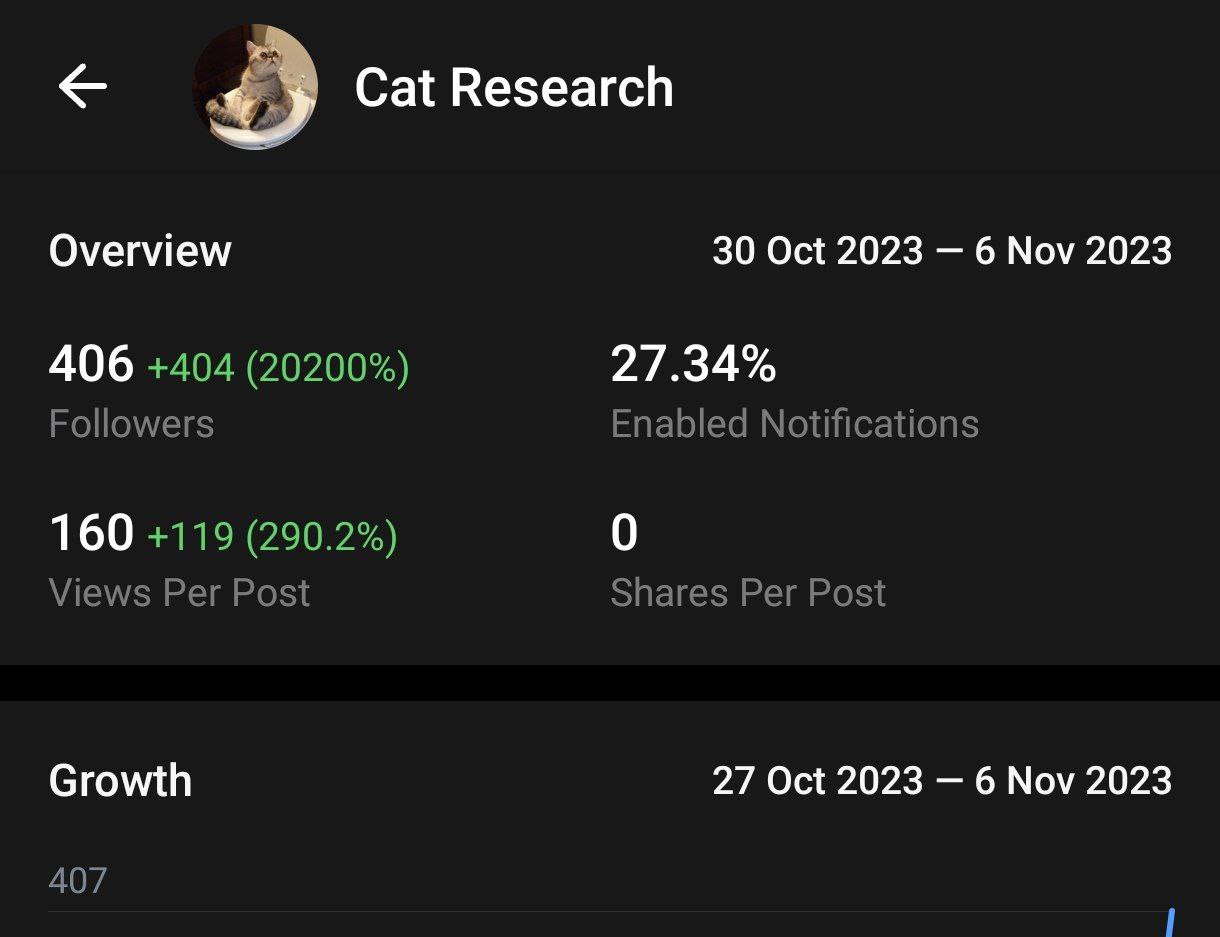Screen dimensions: 1220x937
Task: Tap the back arrow icon
Action: pyautogui.click(x=82, y=87)
